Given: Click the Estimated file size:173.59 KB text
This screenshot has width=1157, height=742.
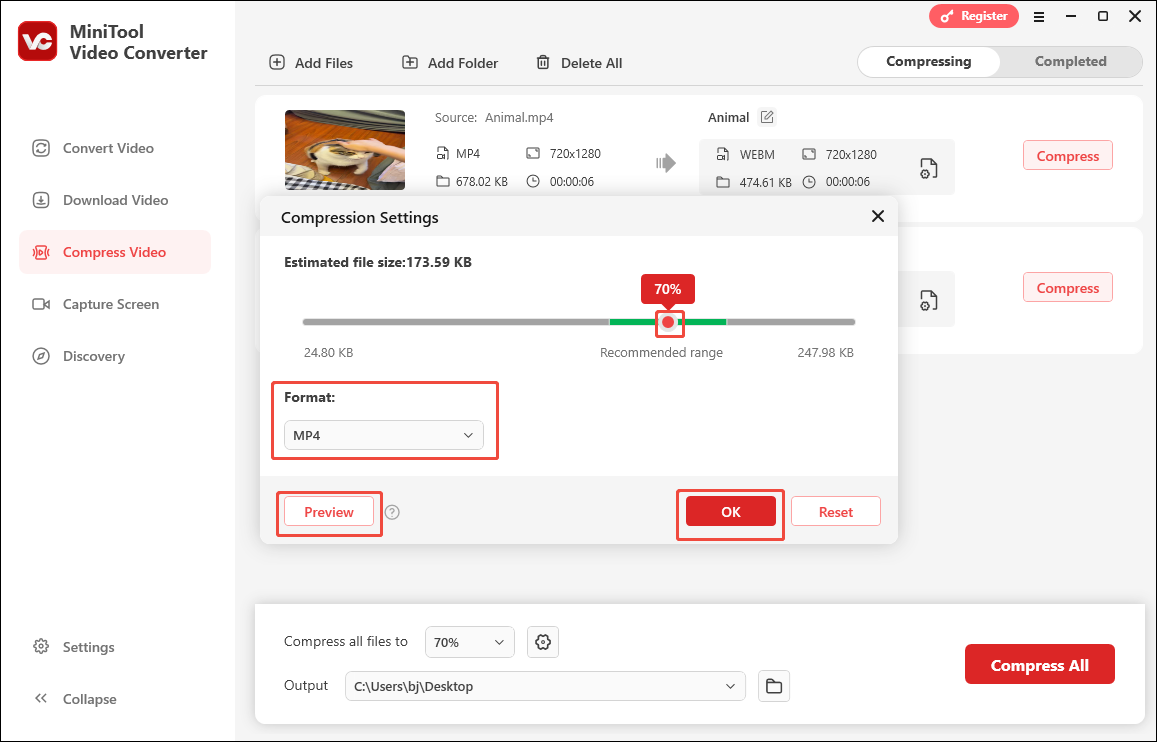Looking at the screenshot, I should (378, 262).
